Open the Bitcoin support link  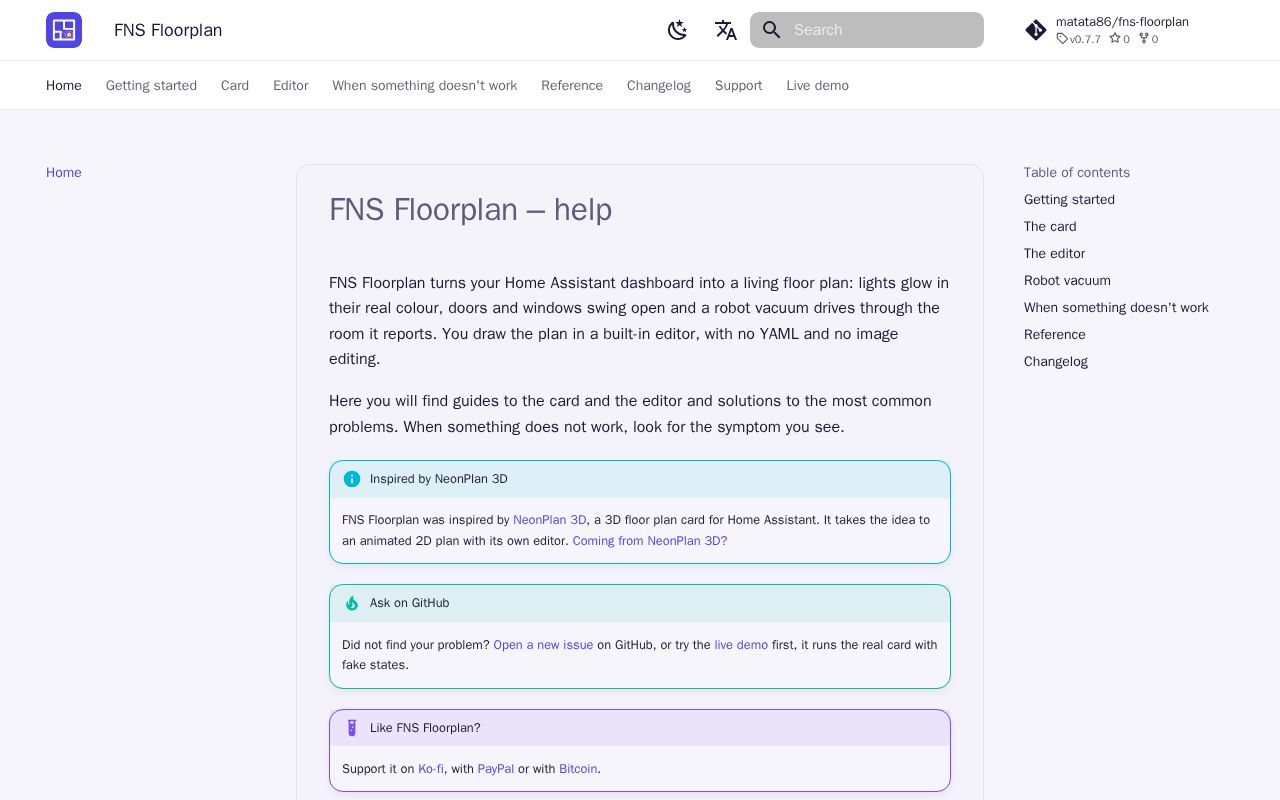click(578, 769)
